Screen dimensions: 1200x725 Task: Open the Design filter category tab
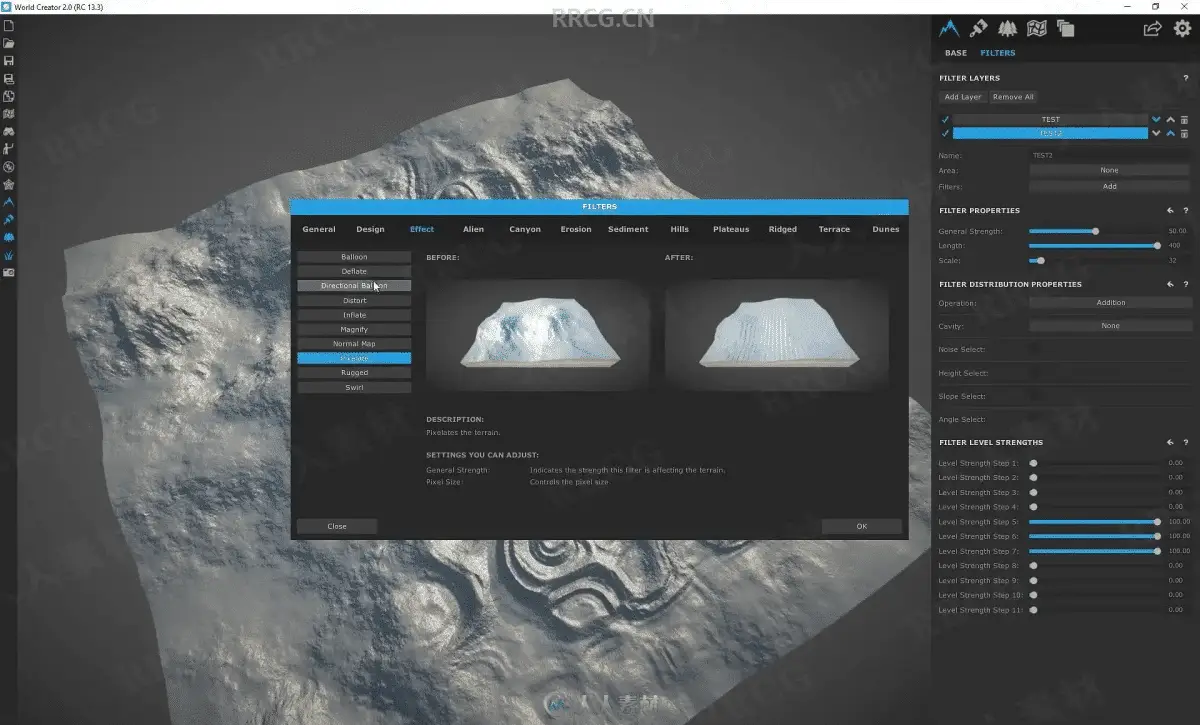[x=370, y=229]
